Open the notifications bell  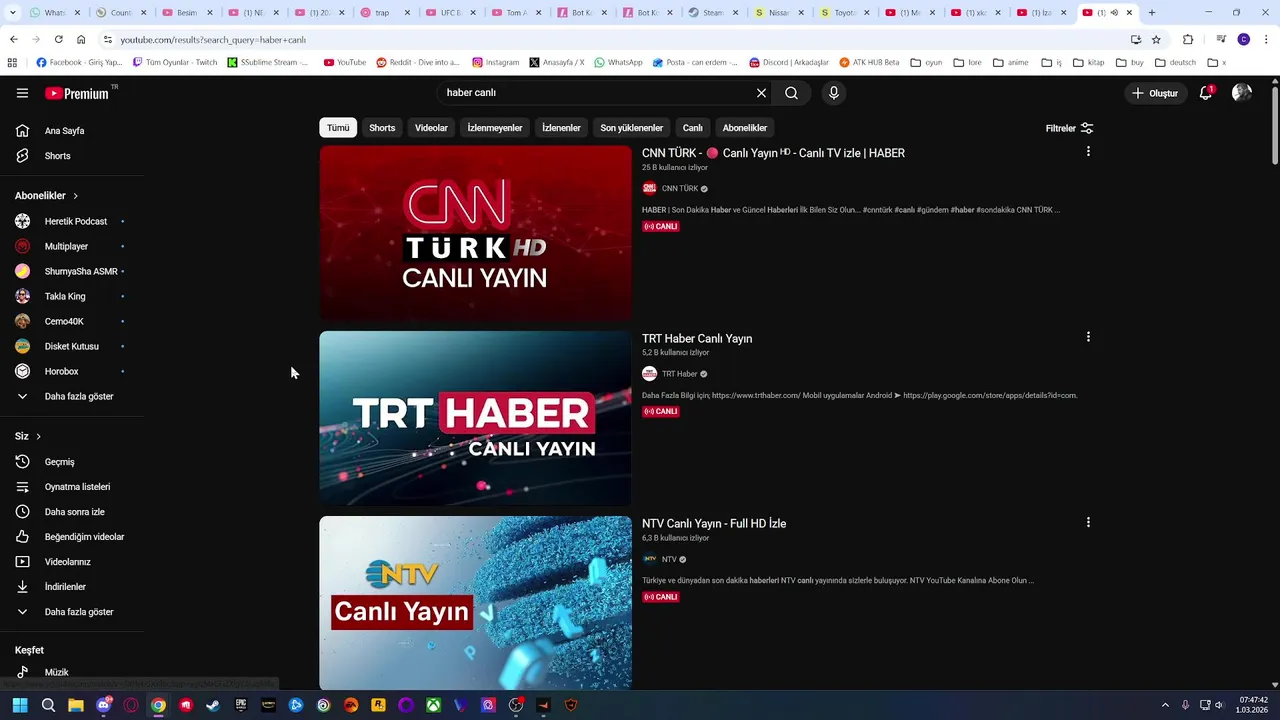[x=1206, y=93]
